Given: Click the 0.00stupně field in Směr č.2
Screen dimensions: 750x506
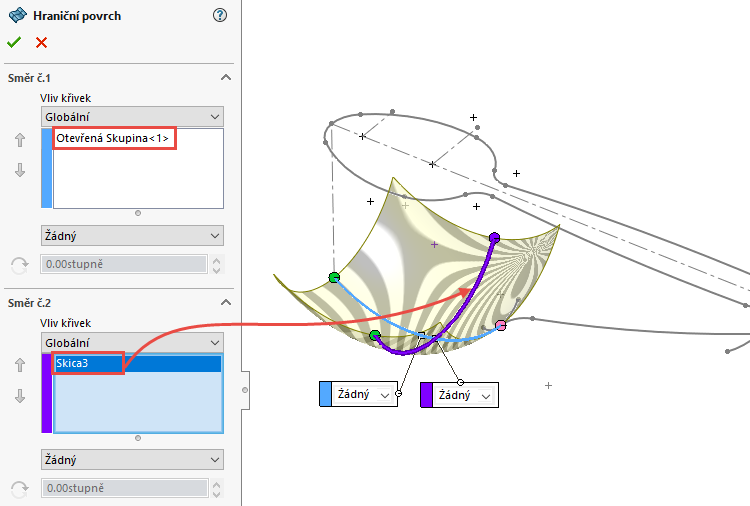Looking at the screenshot, I should [124, 488].
